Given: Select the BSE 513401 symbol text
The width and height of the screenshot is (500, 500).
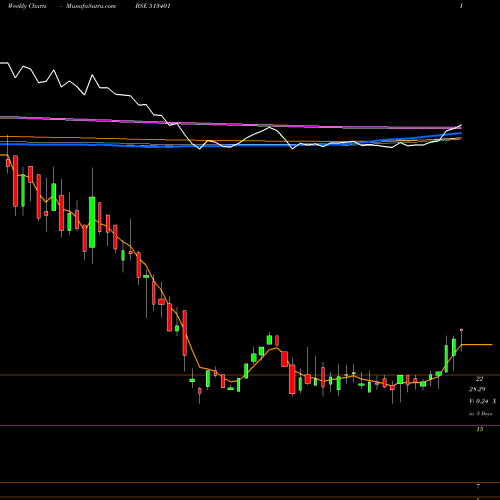Looking at the screenshot, I should [153, 6].
